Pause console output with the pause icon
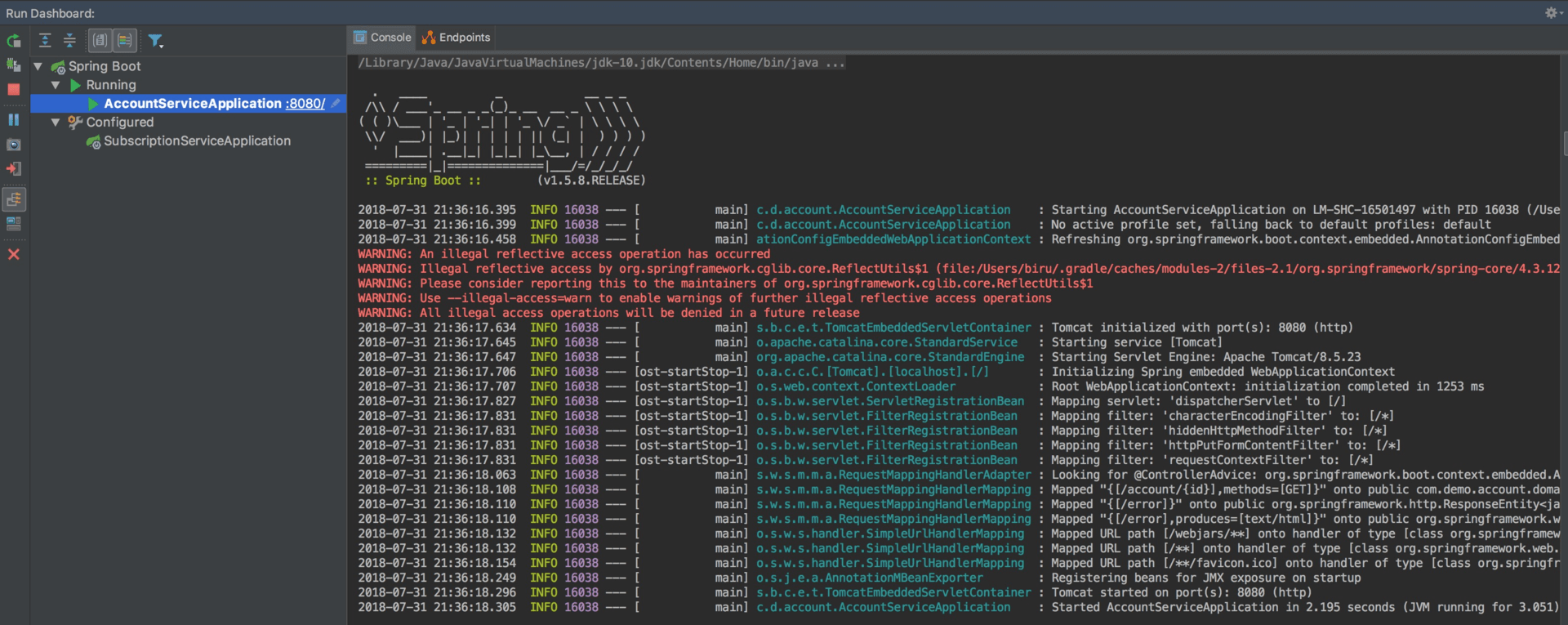 pos(14,119)
